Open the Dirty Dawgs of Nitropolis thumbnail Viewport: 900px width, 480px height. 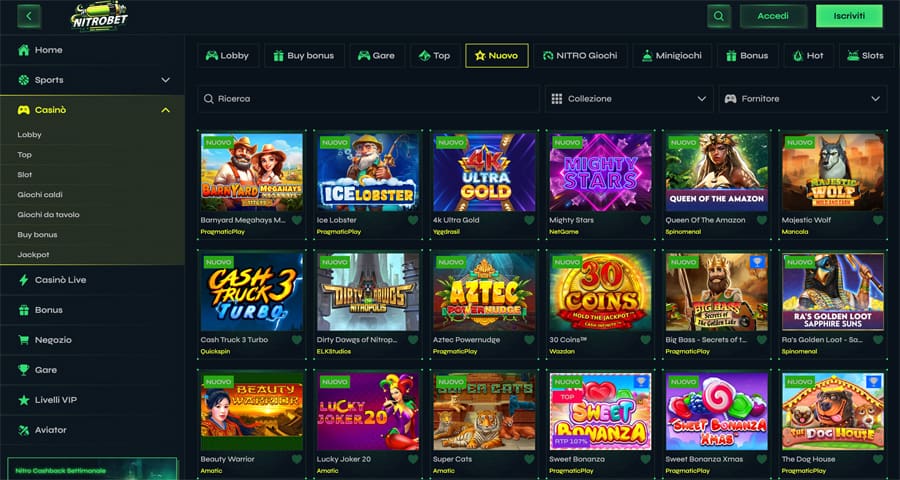368,292
